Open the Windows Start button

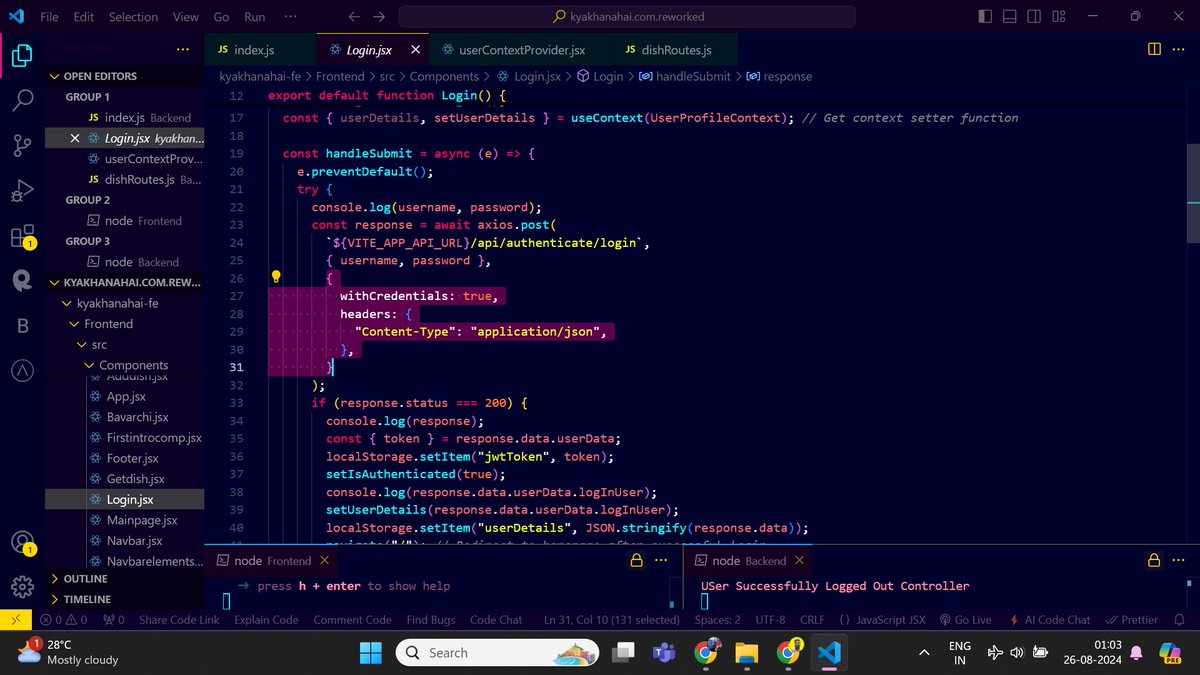point(370,653)
